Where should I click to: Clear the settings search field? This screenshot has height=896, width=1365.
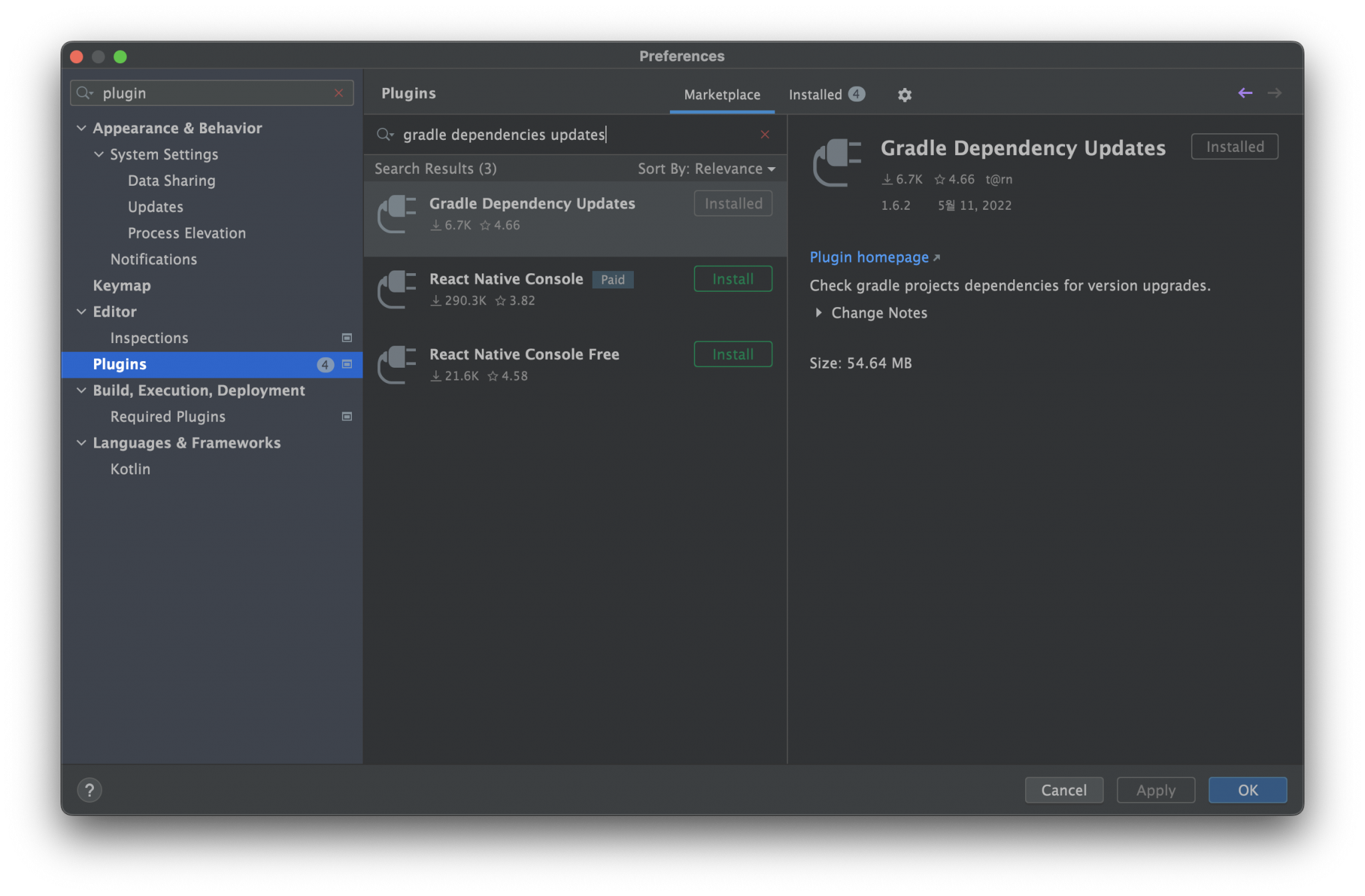(339, 93)
